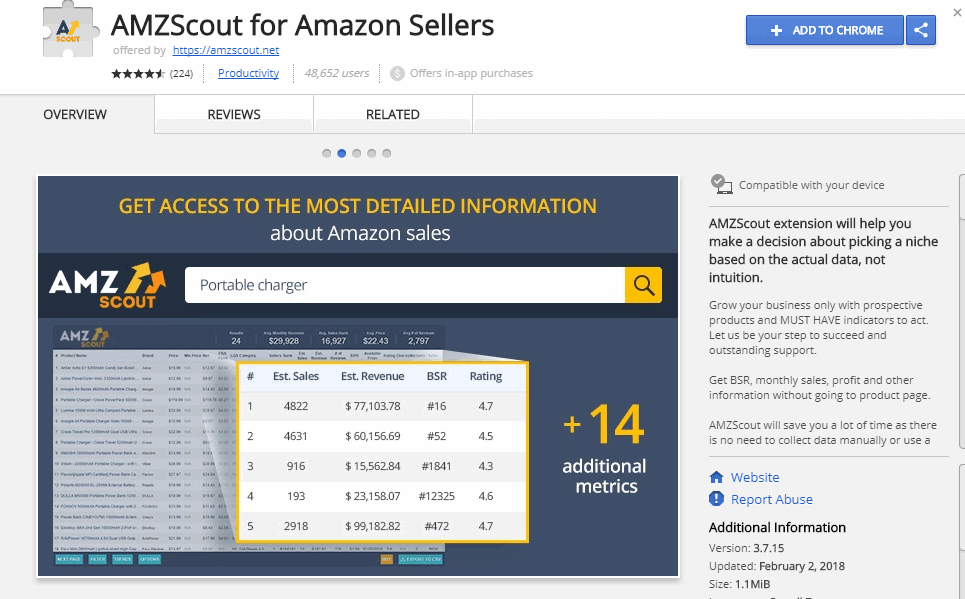Viewport: 965px width, 599px height.
Task: Open the Overview tab
Action: click(x=75, y=115)
